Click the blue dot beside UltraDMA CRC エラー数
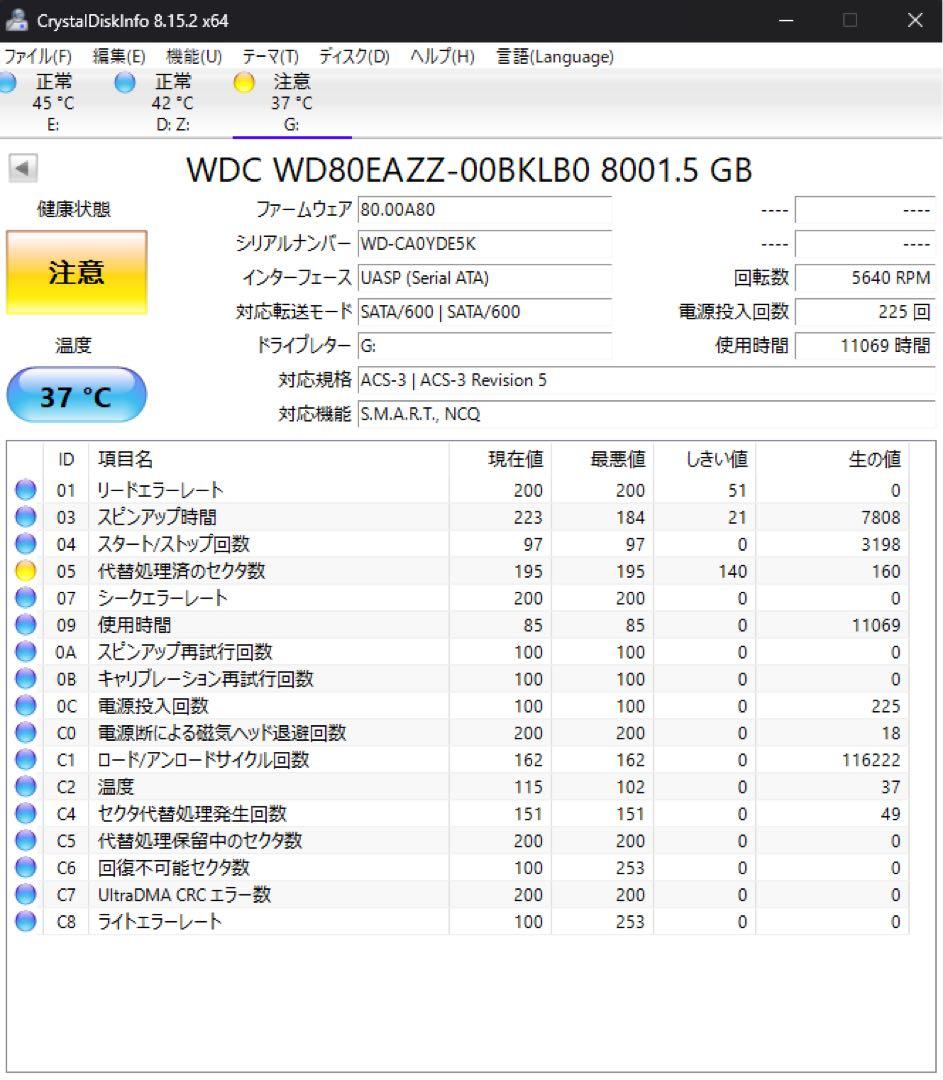 25,895
